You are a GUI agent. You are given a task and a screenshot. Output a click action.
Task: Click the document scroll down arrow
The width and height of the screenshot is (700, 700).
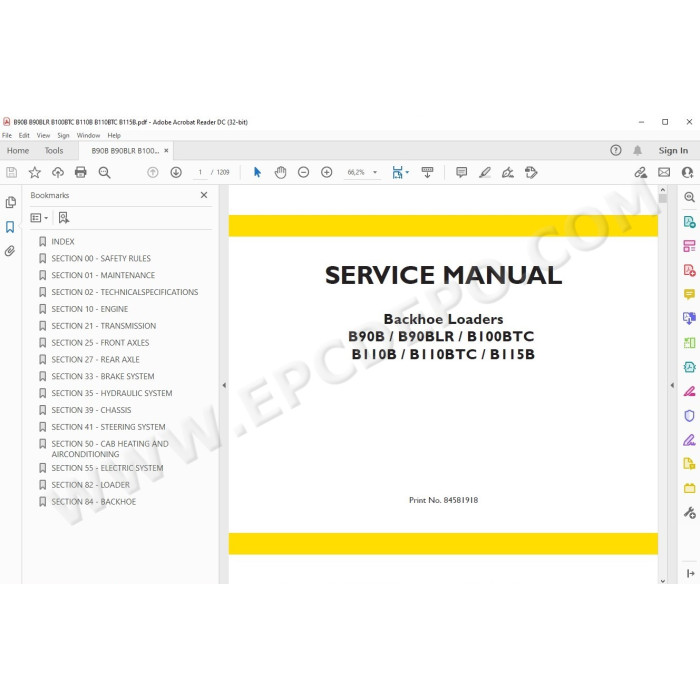663,581
